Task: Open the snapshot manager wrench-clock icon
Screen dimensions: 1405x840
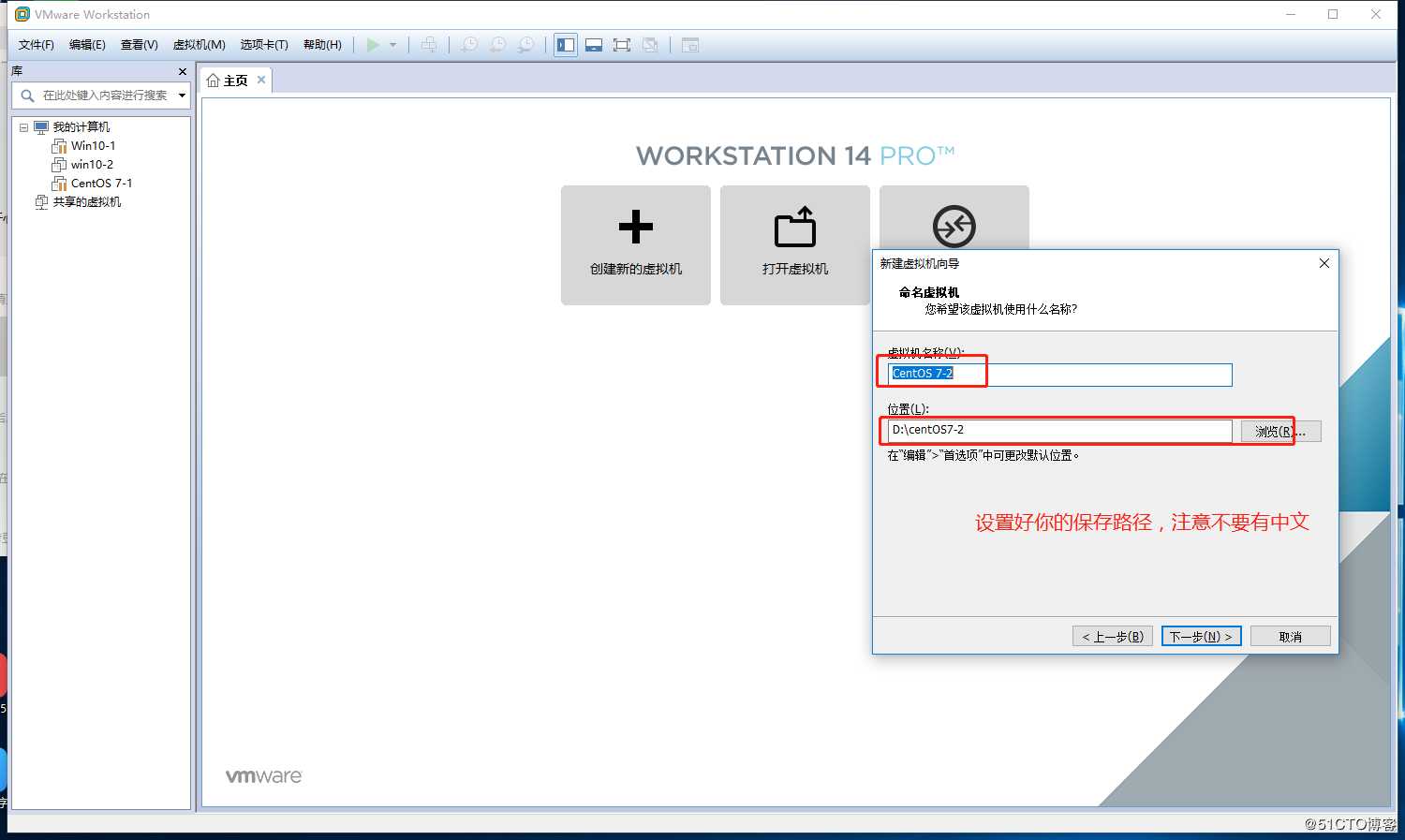Action: [x=526, y=45]
